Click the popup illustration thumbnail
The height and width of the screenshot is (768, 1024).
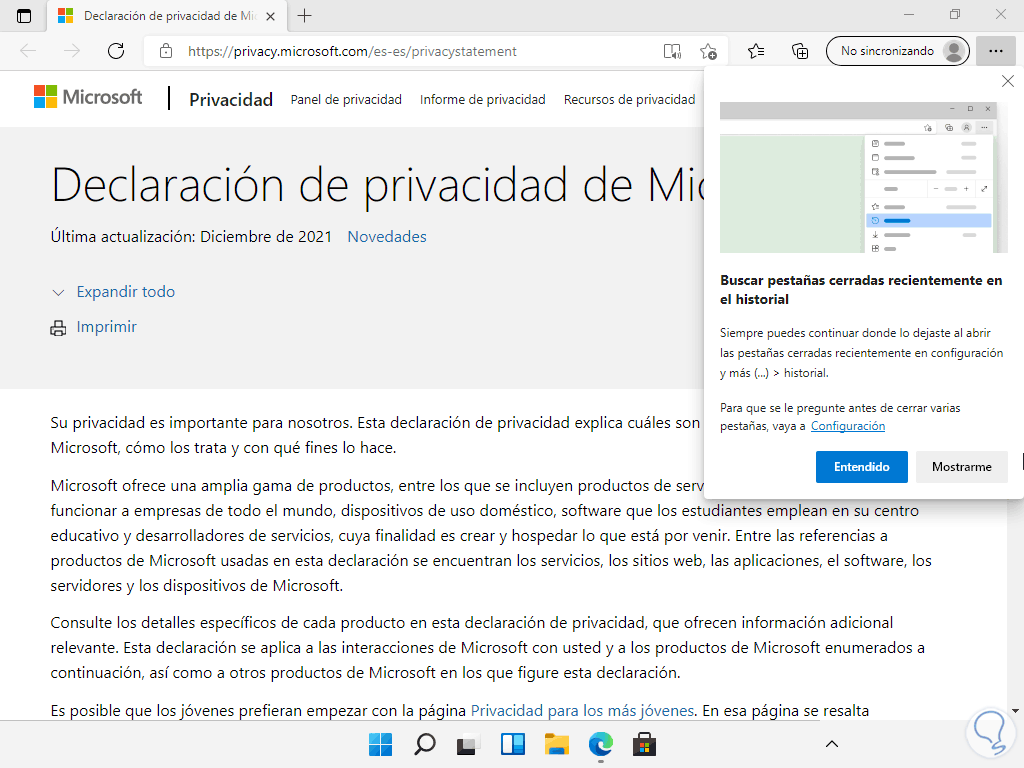[x=863, y=177]
